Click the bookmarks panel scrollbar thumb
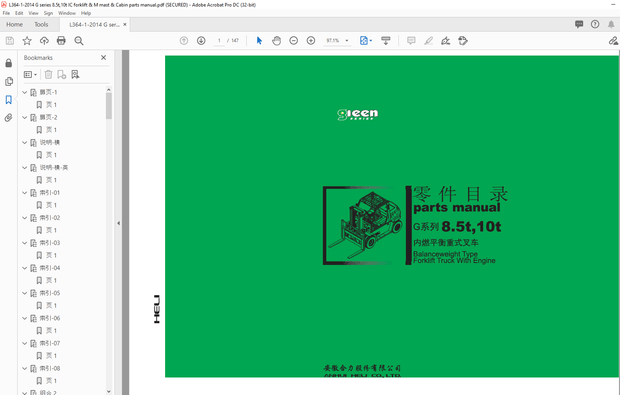Viewport: 620px width, 395px height. tap(109, 106)
